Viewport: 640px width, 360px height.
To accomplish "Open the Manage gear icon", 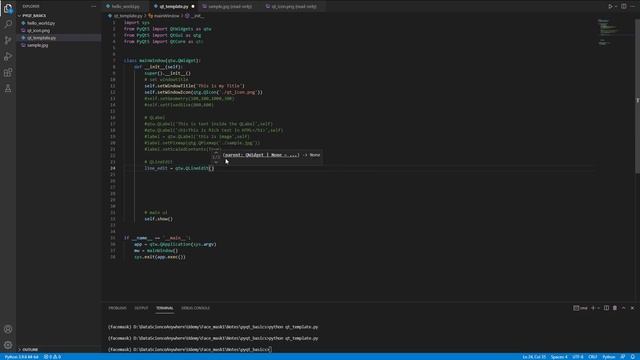I will point(8,345).
